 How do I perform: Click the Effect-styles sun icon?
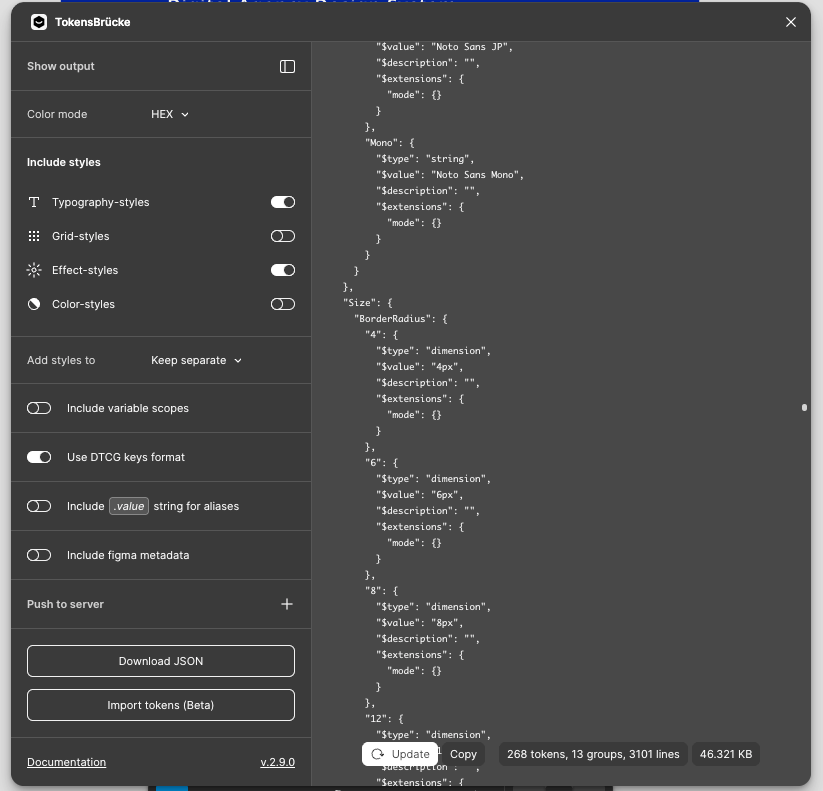tap(33, 270)
